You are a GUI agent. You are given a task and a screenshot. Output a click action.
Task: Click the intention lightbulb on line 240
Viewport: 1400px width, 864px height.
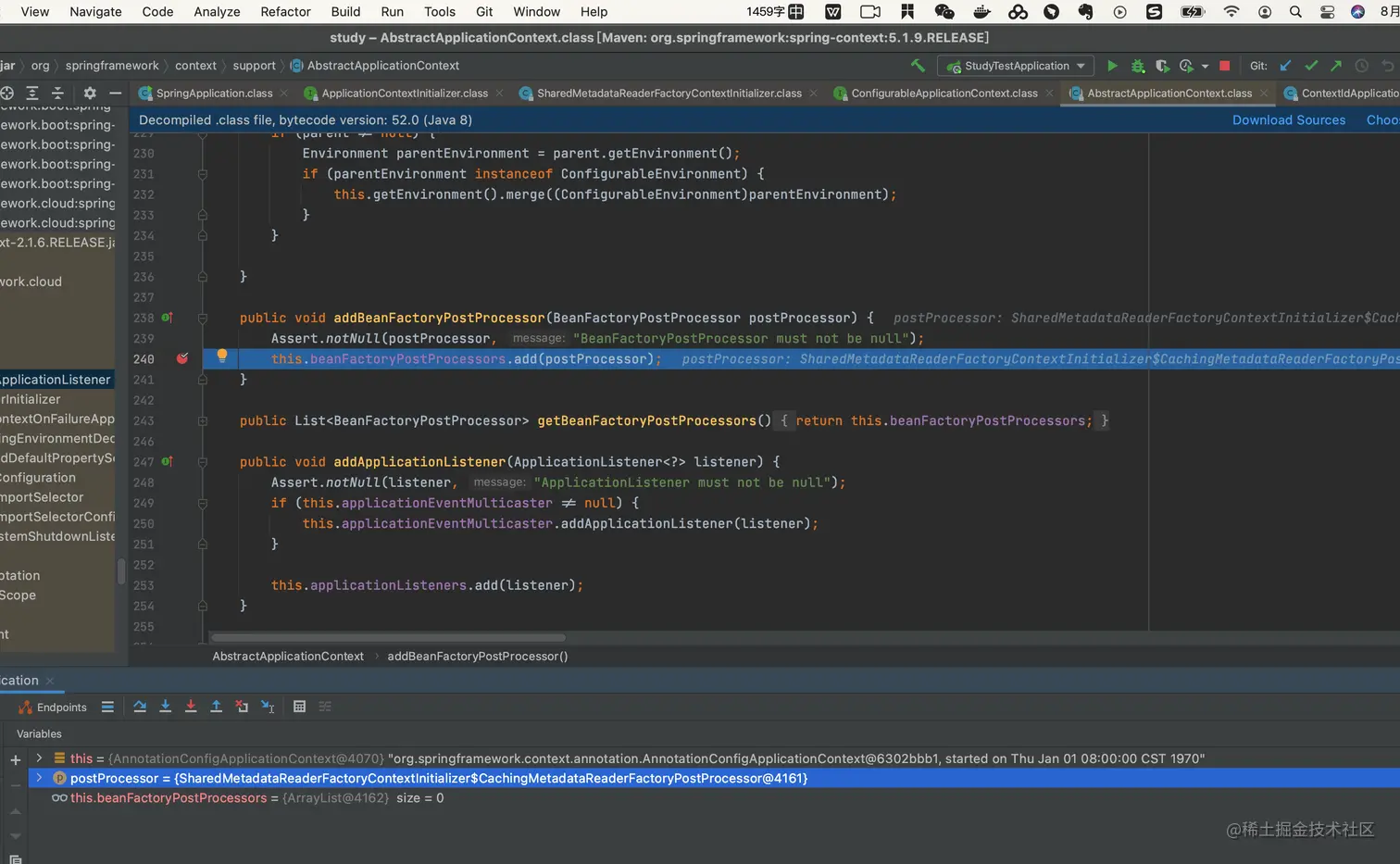coord(222,357)
